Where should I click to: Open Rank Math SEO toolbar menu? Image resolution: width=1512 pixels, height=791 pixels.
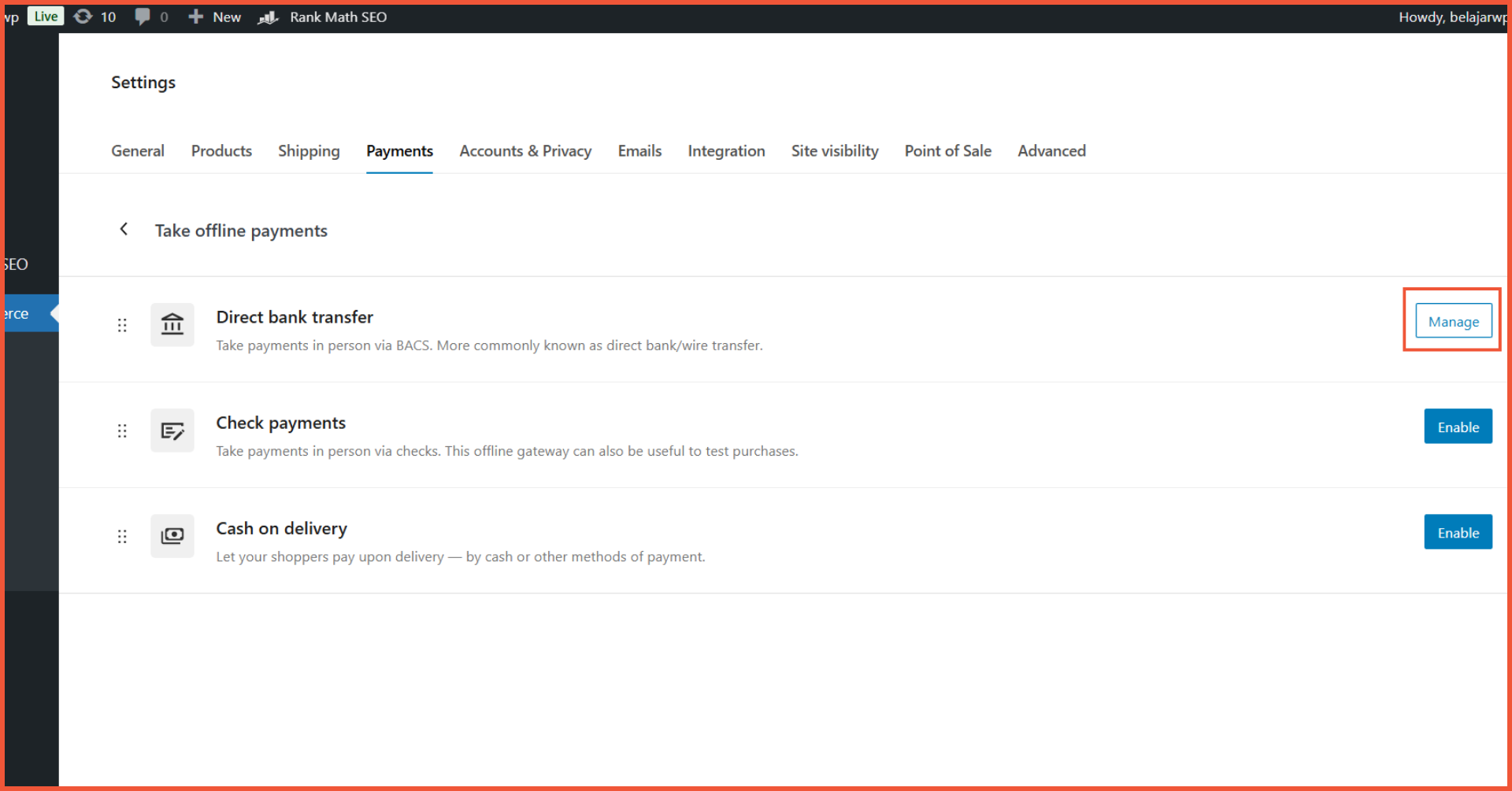pyautogui.click(x=323, y=17)
